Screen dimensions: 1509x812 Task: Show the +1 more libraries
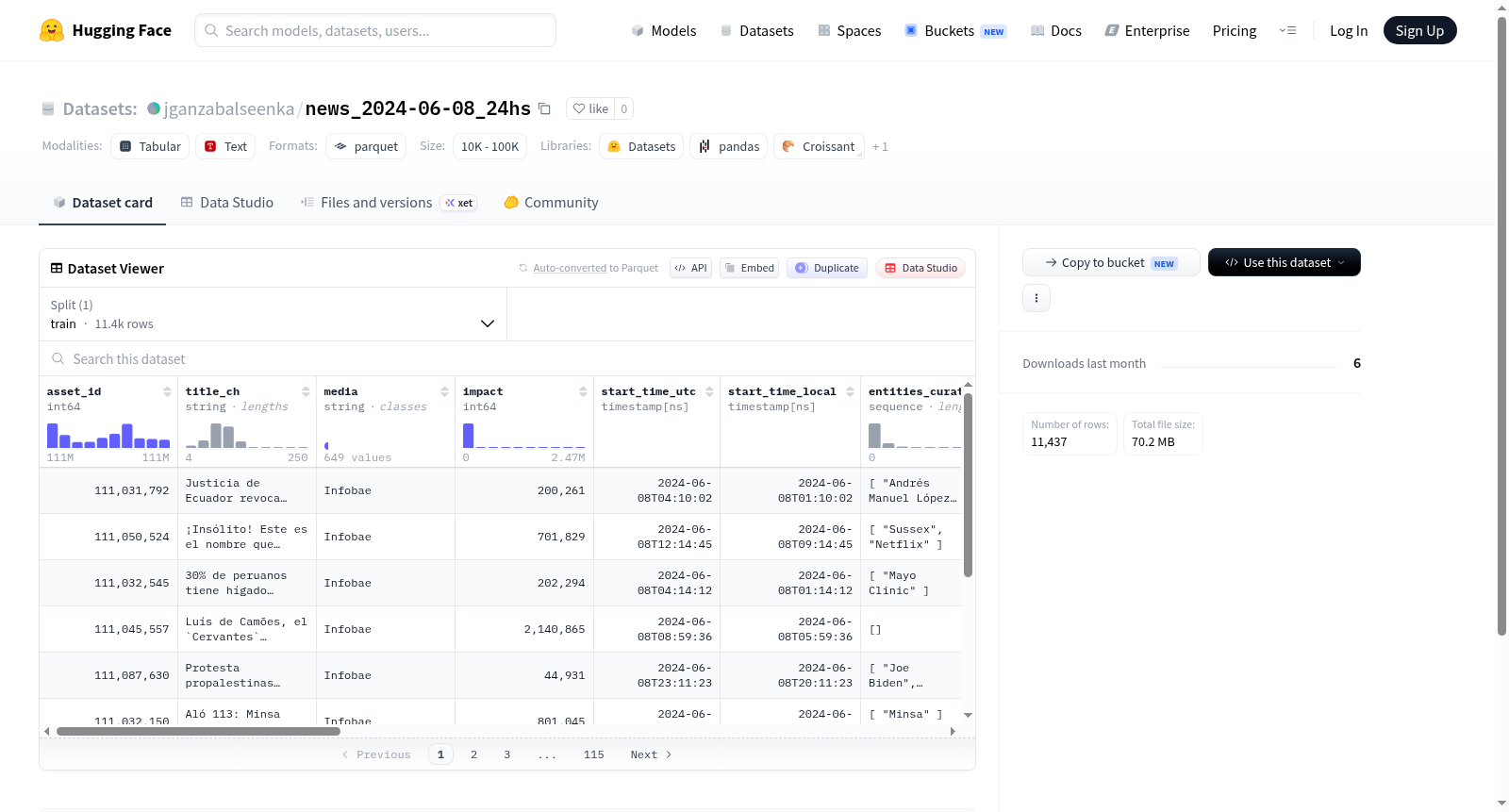880,146
